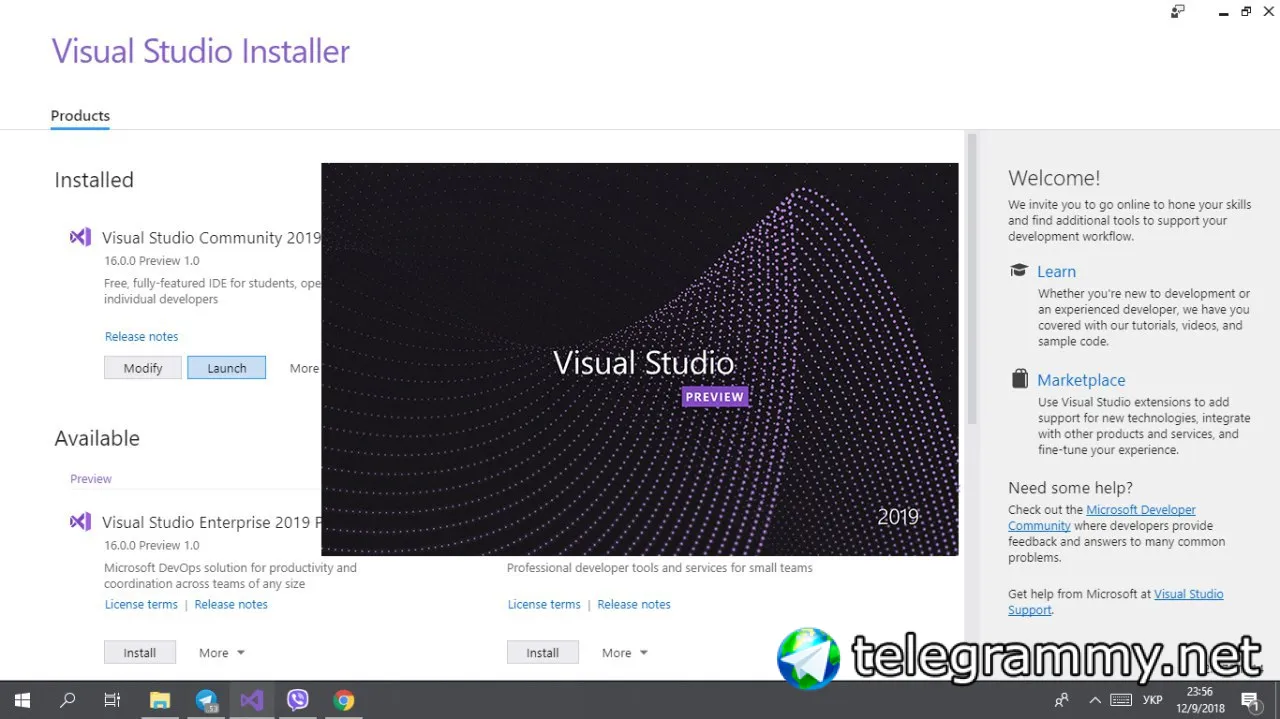Open Viber from the taskbar

(298, 700)
